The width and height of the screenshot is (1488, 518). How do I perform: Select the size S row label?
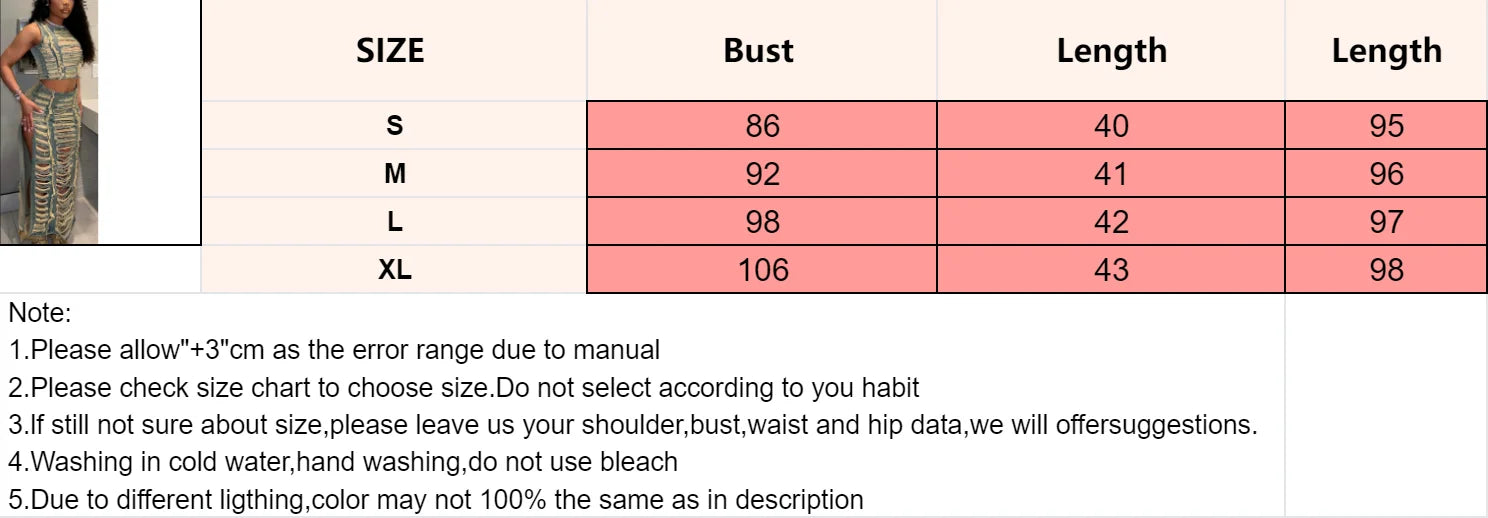click(395, 126)
